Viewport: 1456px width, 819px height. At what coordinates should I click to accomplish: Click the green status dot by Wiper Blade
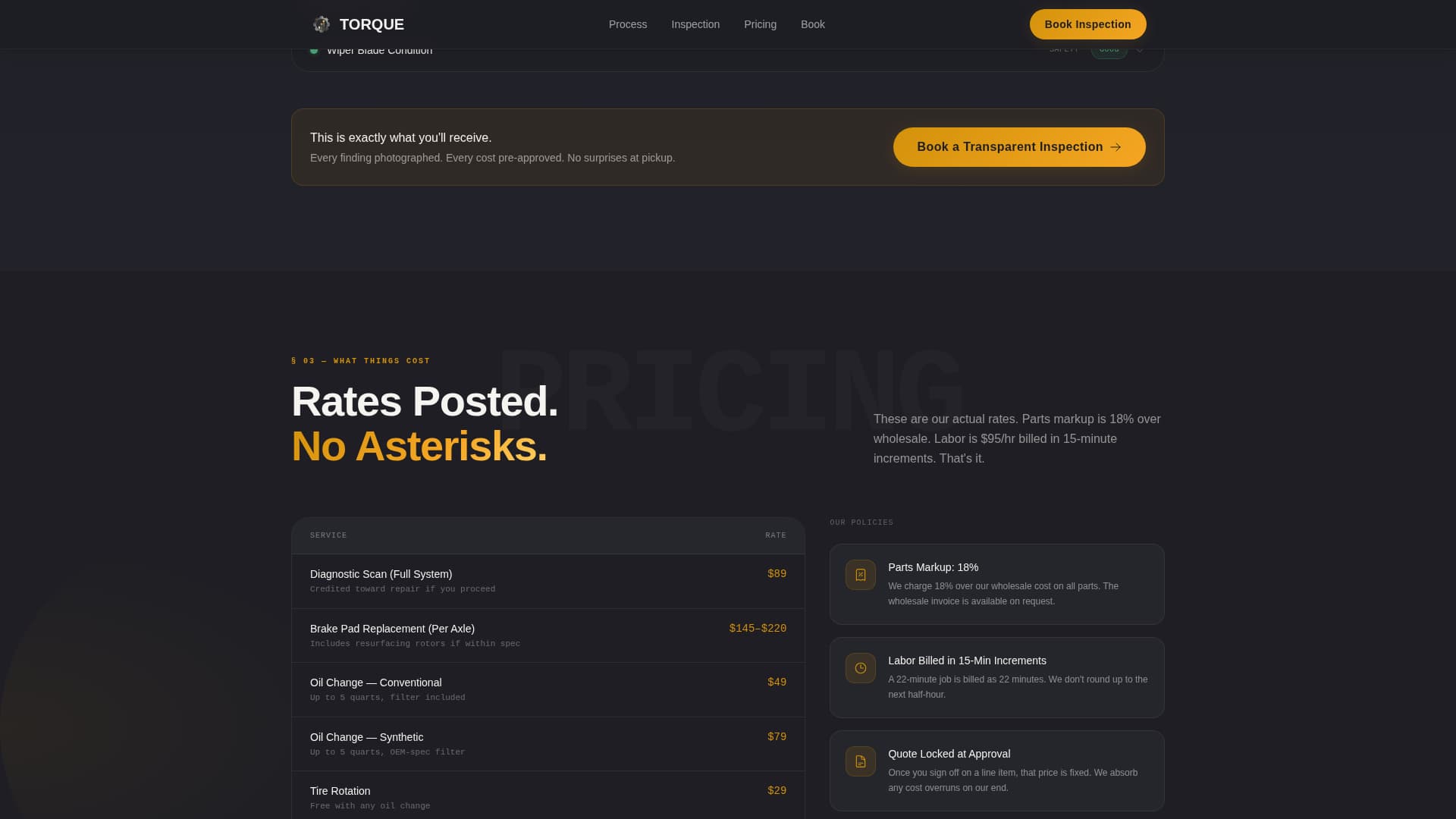[314, 51]
